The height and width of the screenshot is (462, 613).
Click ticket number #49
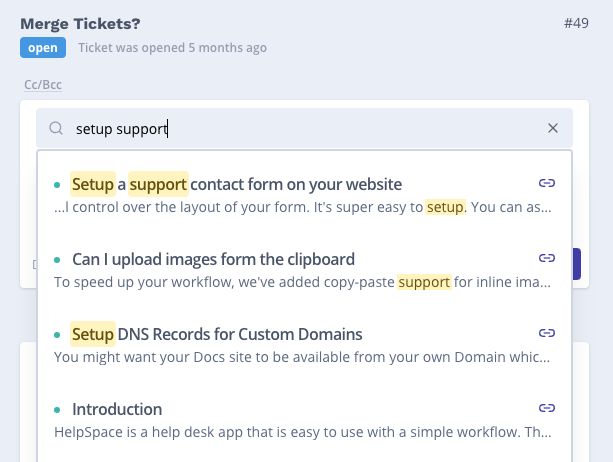pyautogui.click(x=577, y=22)
